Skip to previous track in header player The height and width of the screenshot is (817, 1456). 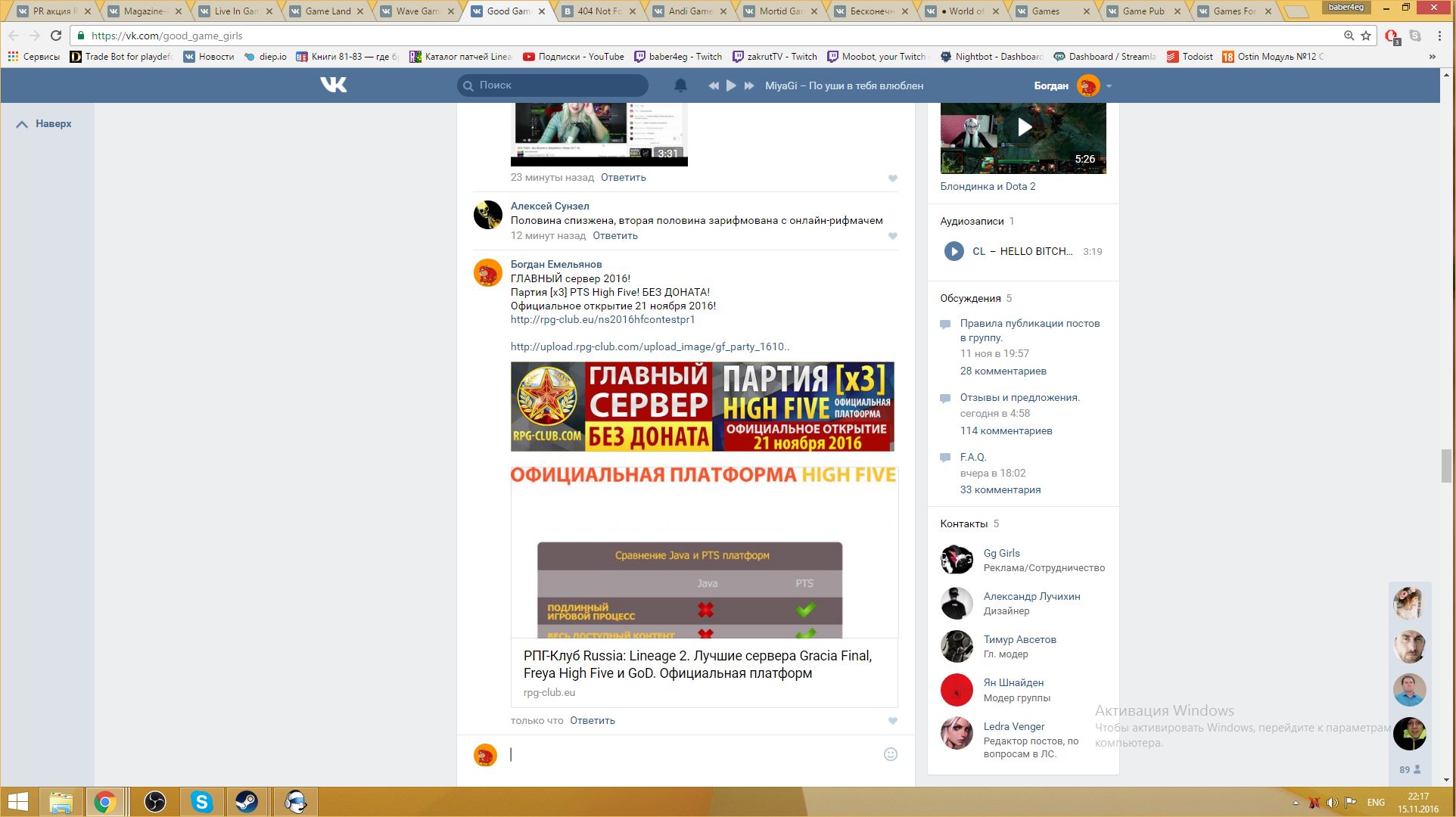[x=713, y=85]
